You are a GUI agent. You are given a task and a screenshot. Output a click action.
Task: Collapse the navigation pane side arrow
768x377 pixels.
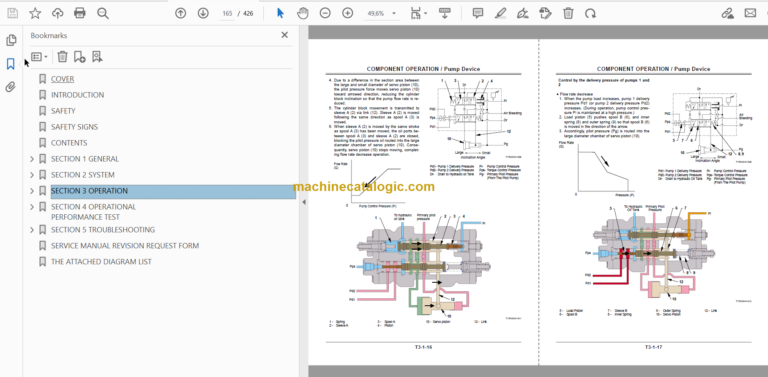tap(304, 202)
